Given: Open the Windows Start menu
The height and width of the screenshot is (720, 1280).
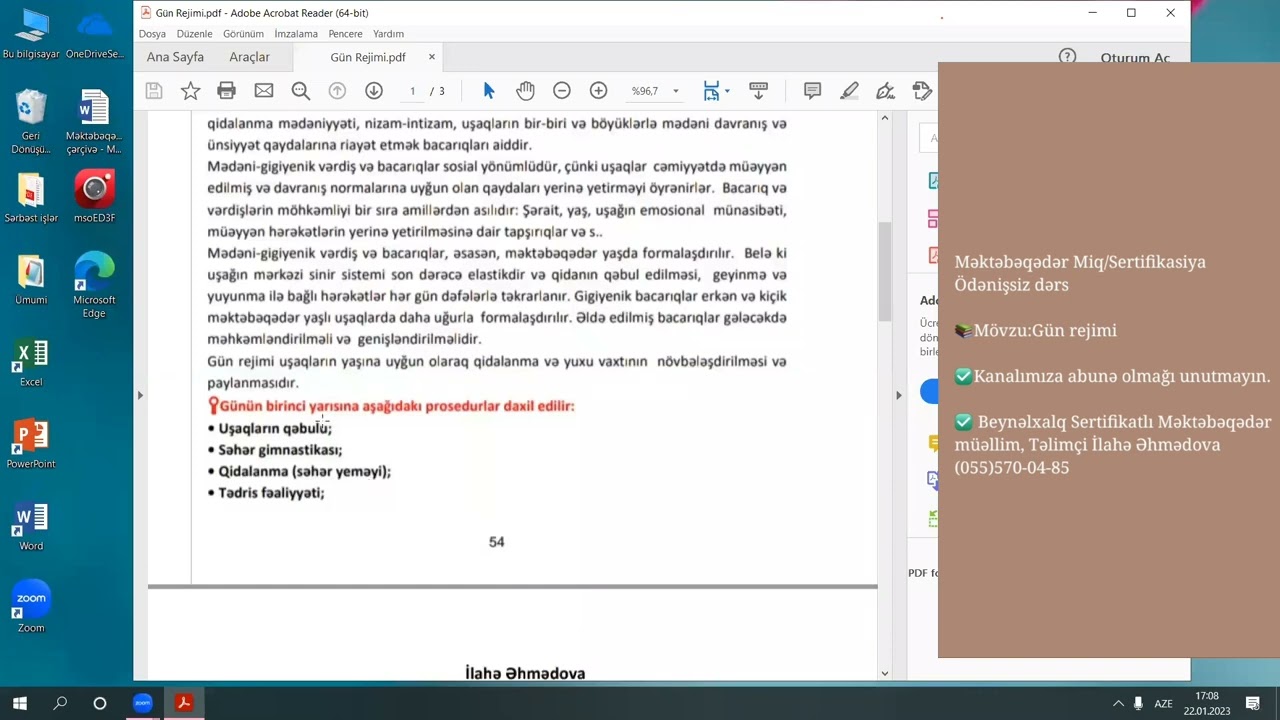Looking at the screenshot, I should [19, 703].
